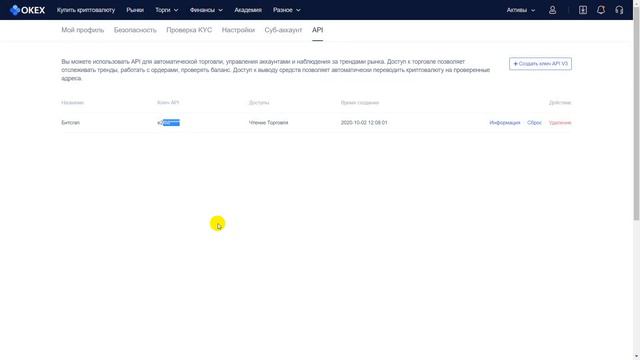
Task: Switch to the Безопасность tab
Action: coord(135,30)
